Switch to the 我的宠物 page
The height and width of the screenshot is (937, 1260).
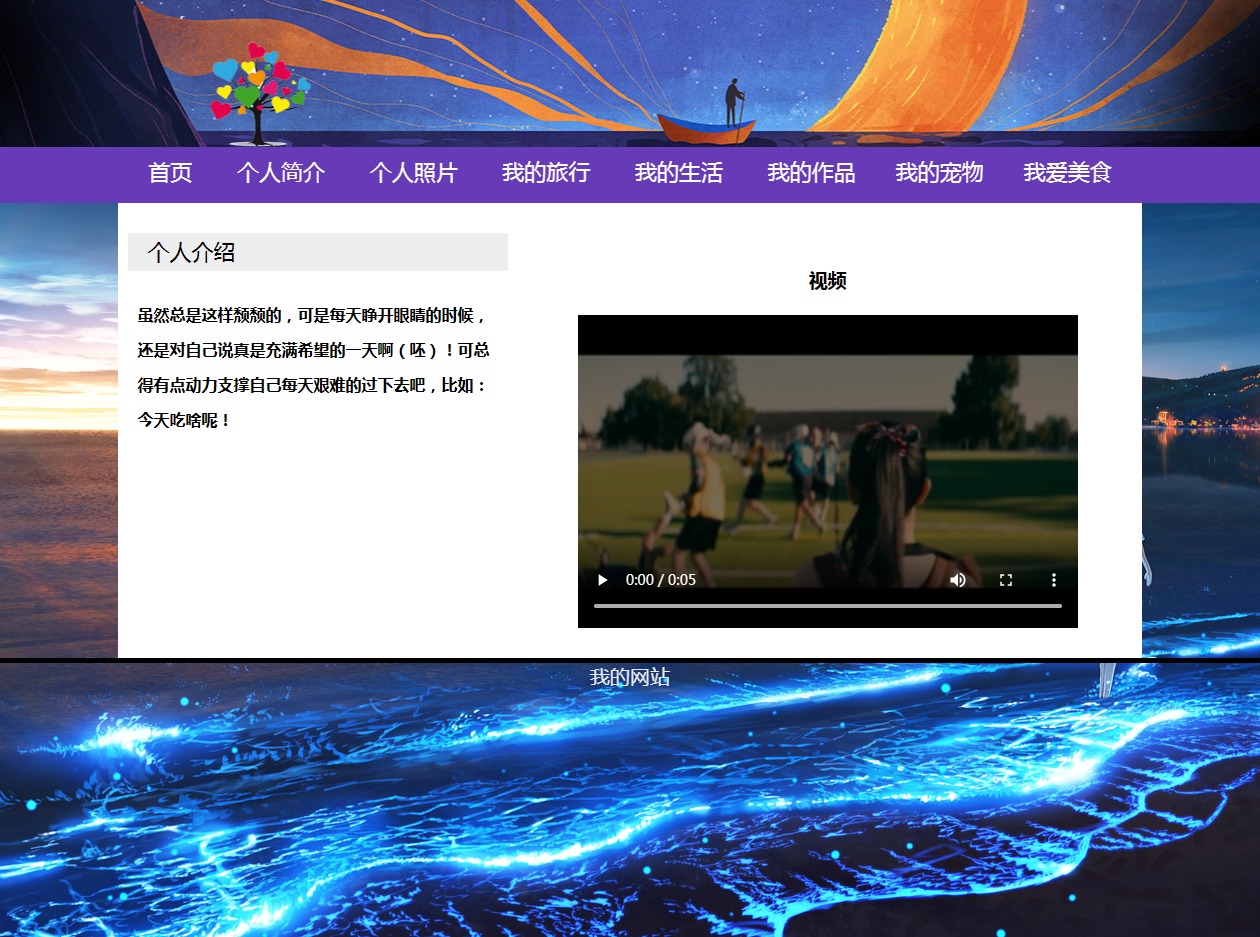tap(939, 173)
